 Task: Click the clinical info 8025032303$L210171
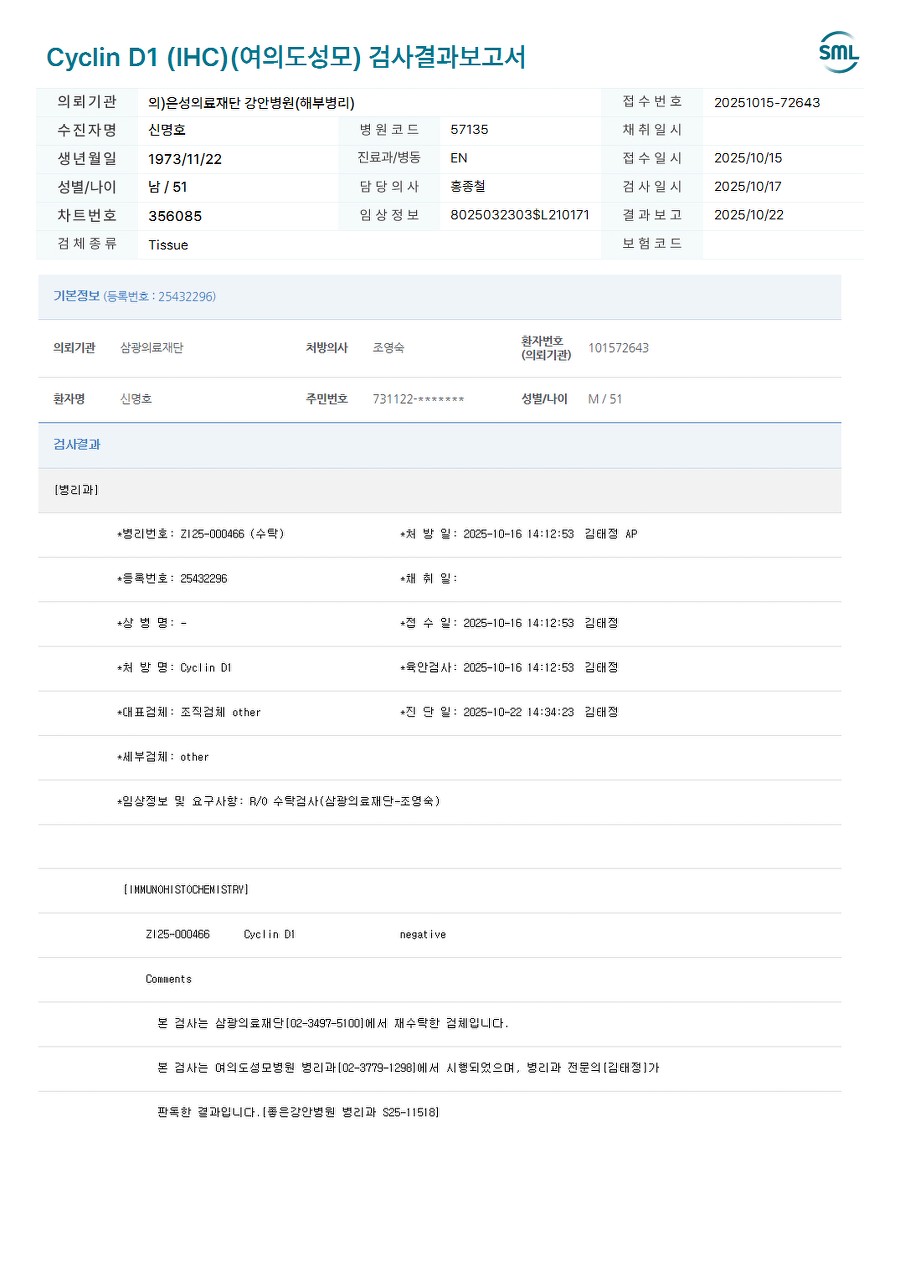(x=520, y=215)
